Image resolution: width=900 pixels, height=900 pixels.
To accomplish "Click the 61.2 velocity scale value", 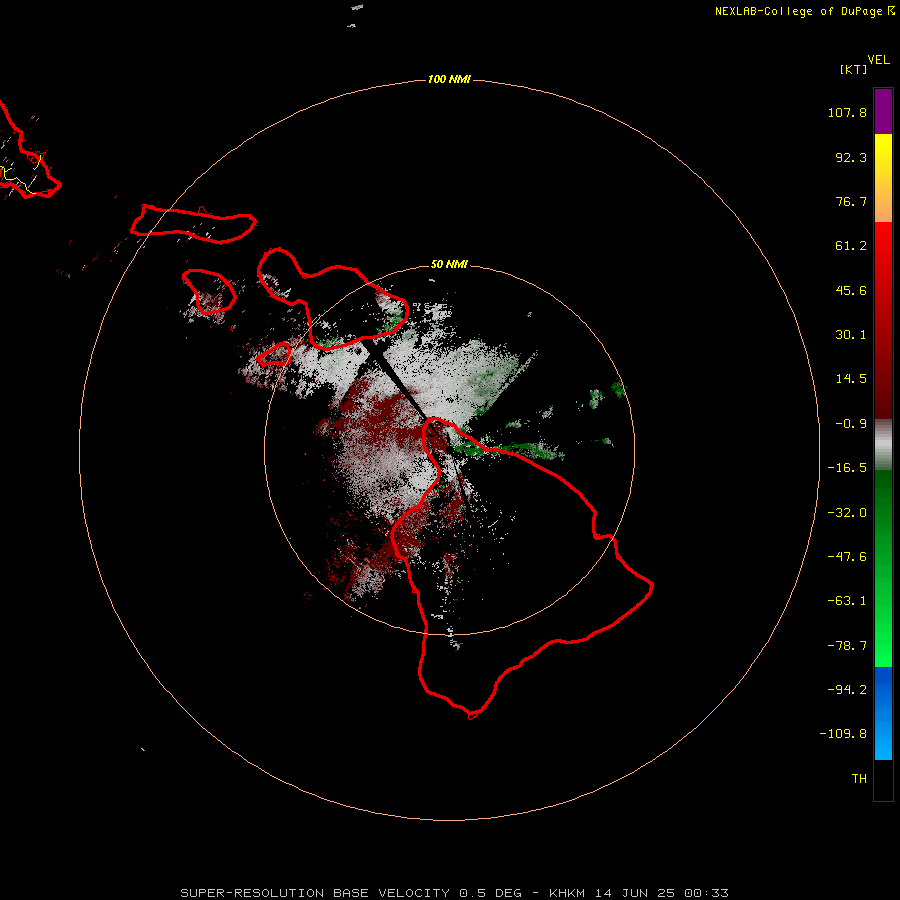I will pyautogui.click(x=851, y=246).
